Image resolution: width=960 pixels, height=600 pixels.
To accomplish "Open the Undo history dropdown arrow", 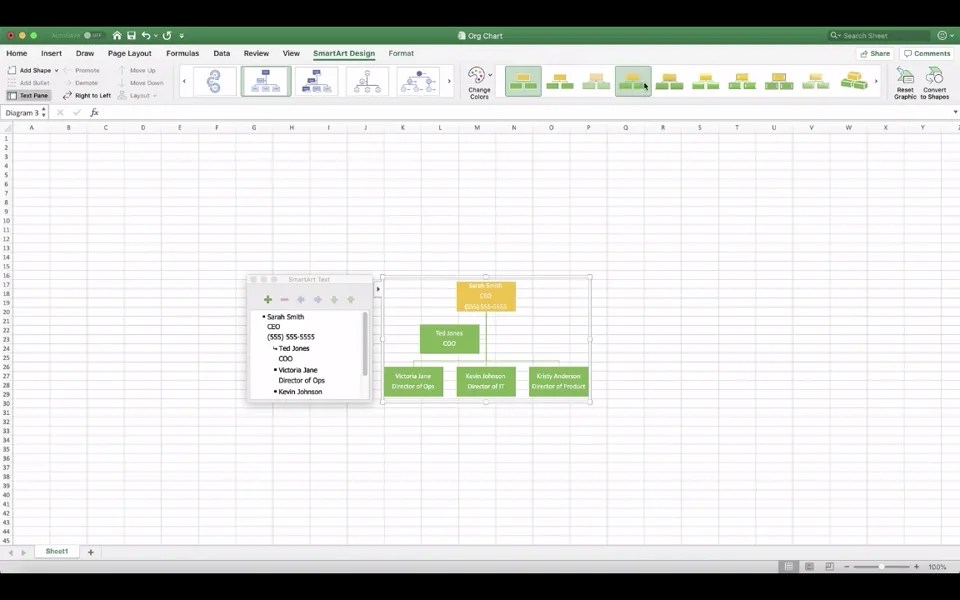I will [156, 36].
